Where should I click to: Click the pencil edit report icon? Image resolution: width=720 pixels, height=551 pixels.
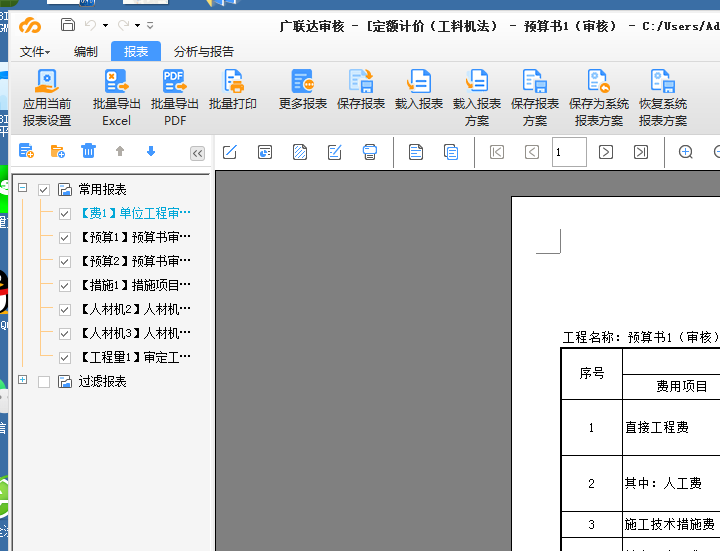[x=230, y=152]
